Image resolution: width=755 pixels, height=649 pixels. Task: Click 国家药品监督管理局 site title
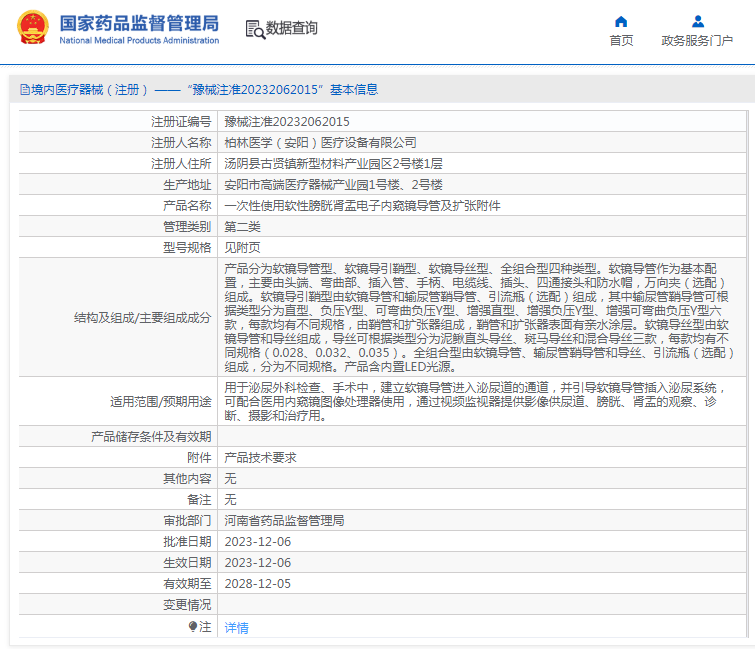[139, 23]
